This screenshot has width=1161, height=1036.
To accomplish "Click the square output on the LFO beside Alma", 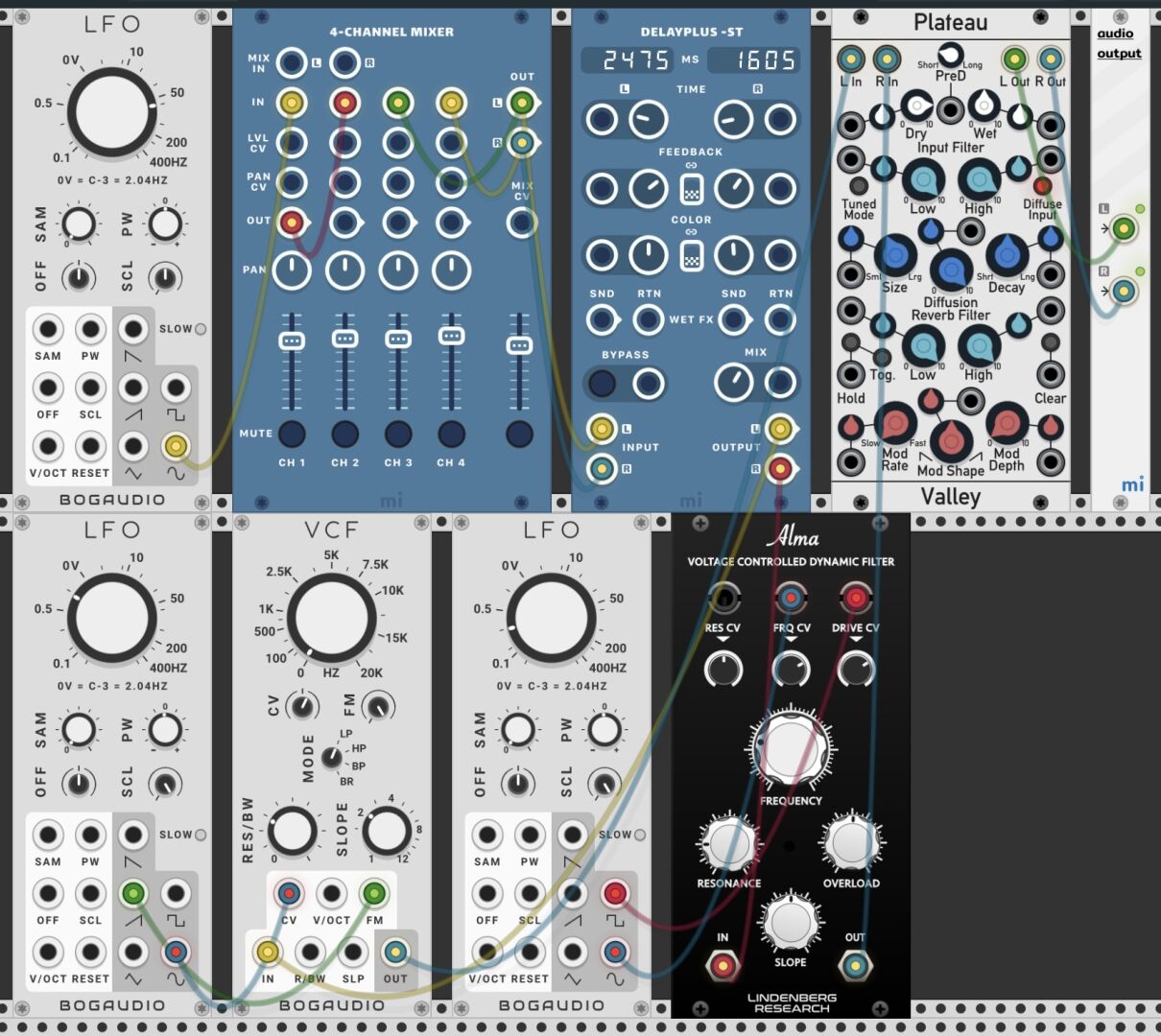I will click(614, 894).
